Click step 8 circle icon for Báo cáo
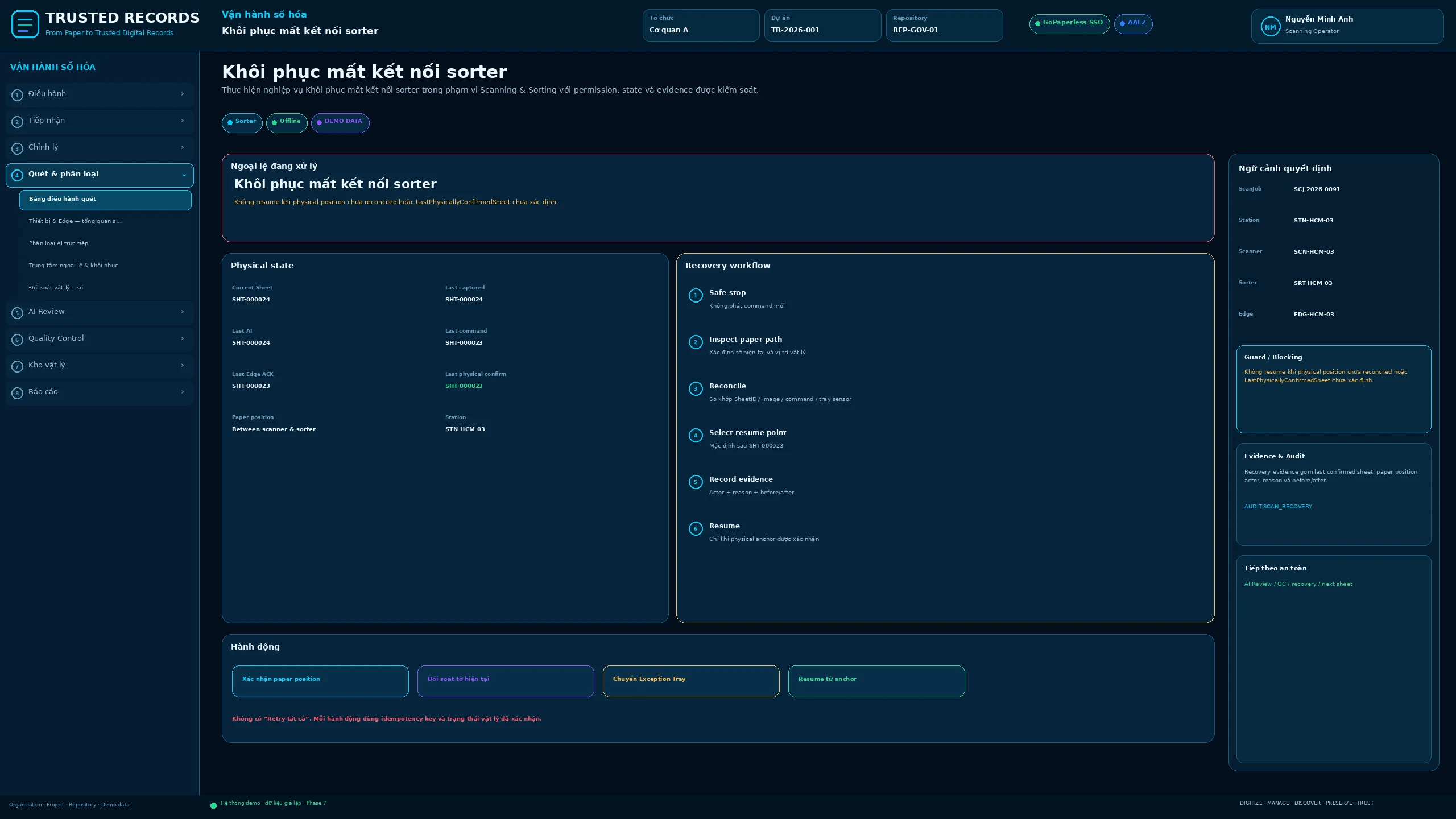The height and width of the screenshot is (819, 1456). point(17,393)
